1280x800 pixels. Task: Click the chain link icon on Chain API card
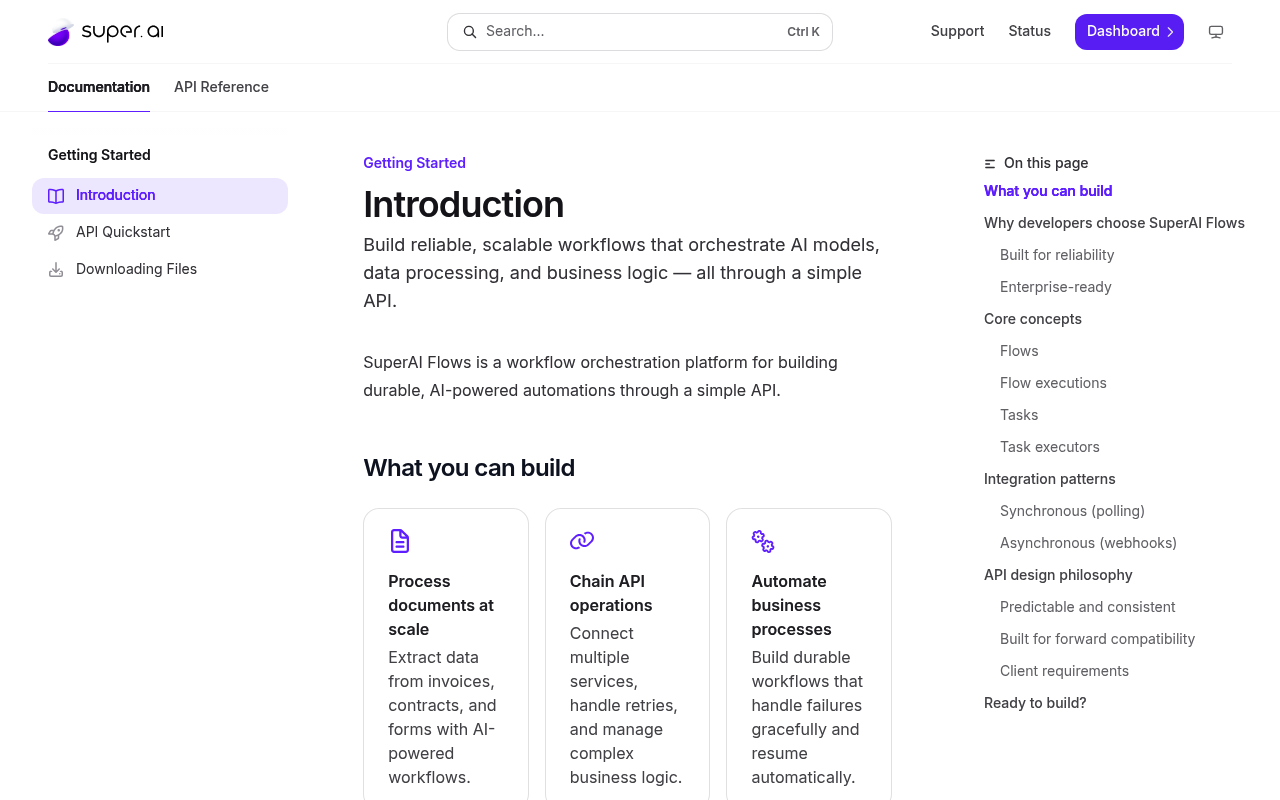582,541
